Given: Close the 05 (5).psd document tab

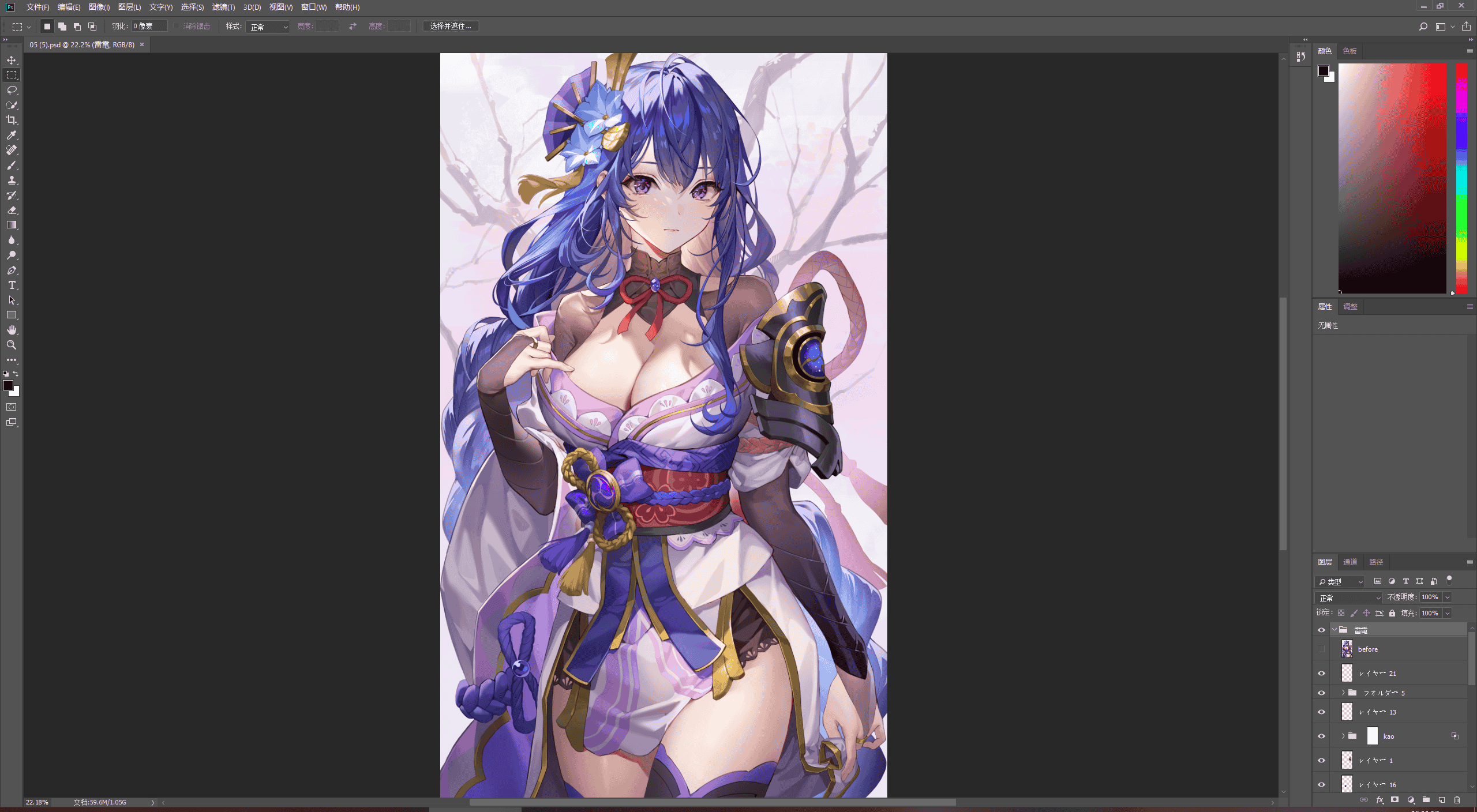Looking at the screenshot, I should pyautogui.click(x=142, y=44).
